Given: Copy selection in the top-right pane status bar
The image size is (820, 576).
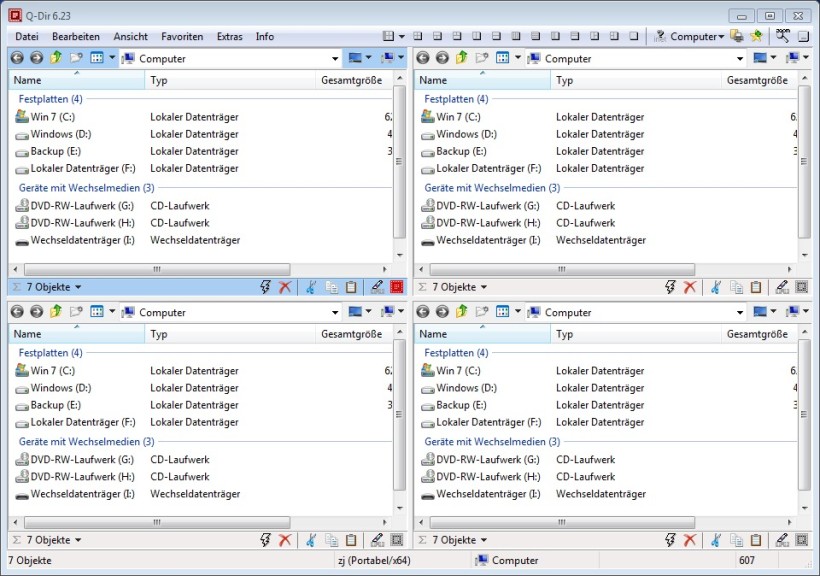Looking at the screenshot, I should coord(736,287).
